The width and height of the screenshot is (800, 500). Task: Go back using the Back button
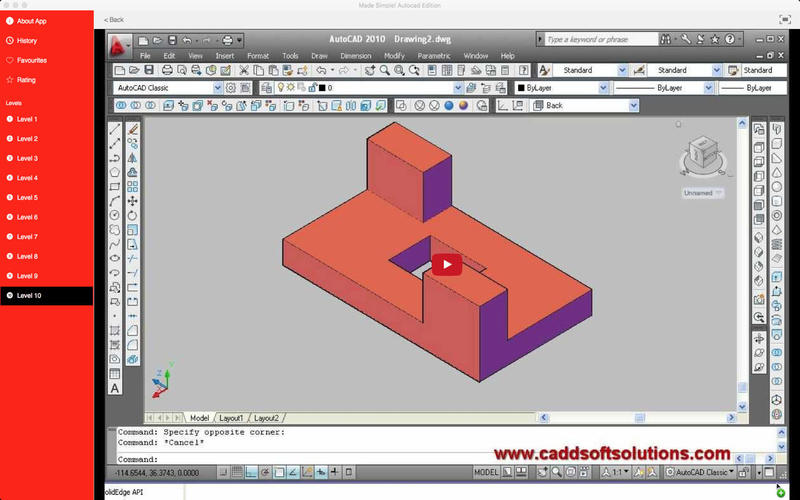tap(114, 20)
